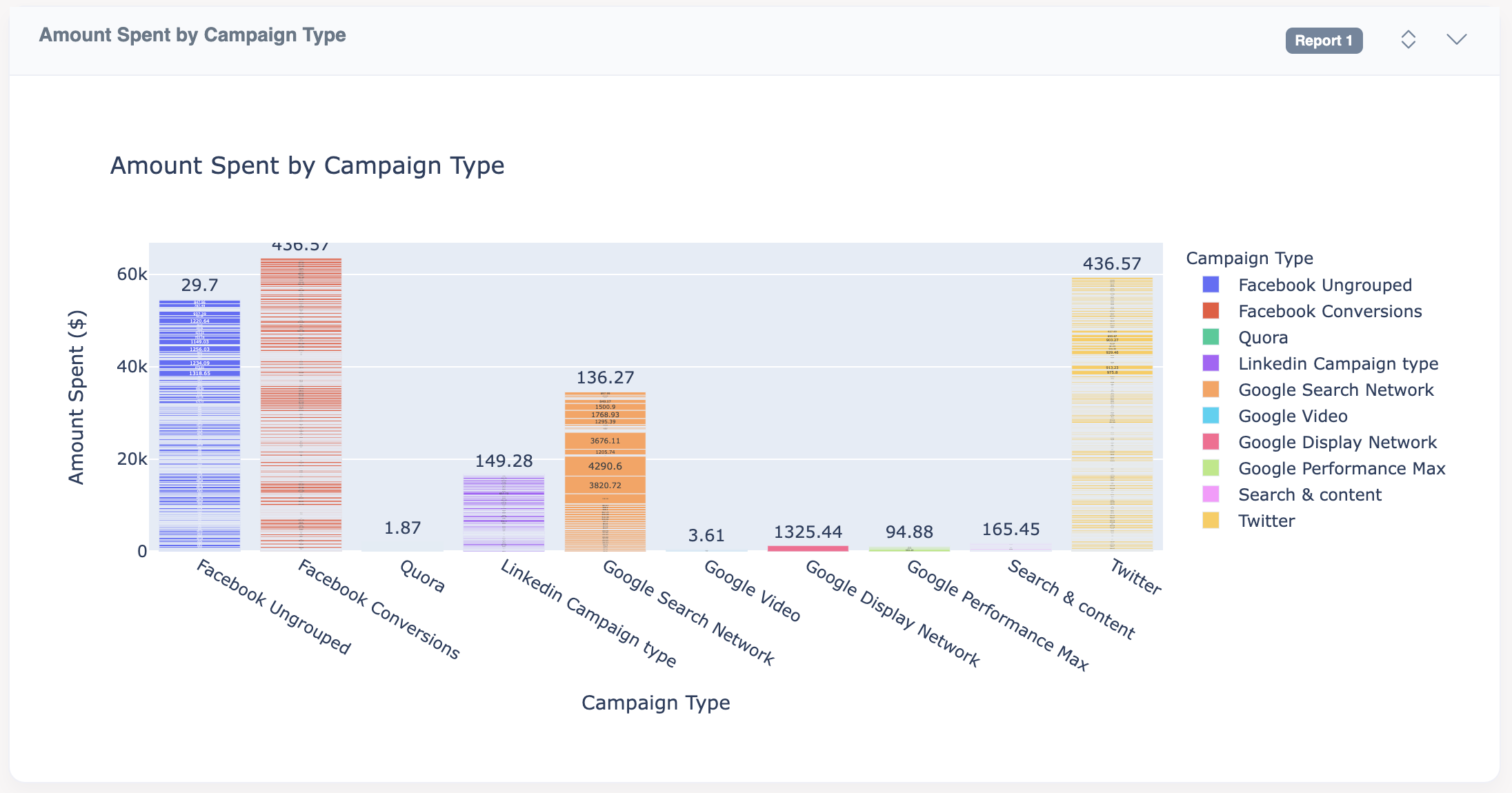Viewport: 1512px width, 793px height.
Task: Click the panel header title text
Action: (192, 35)
